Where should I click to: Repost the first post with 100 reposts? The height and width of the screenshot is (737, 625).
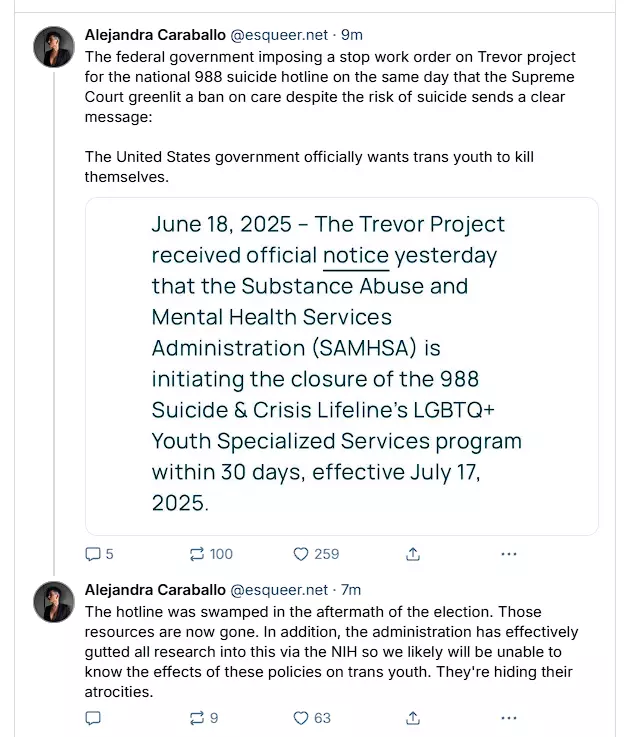197,553
